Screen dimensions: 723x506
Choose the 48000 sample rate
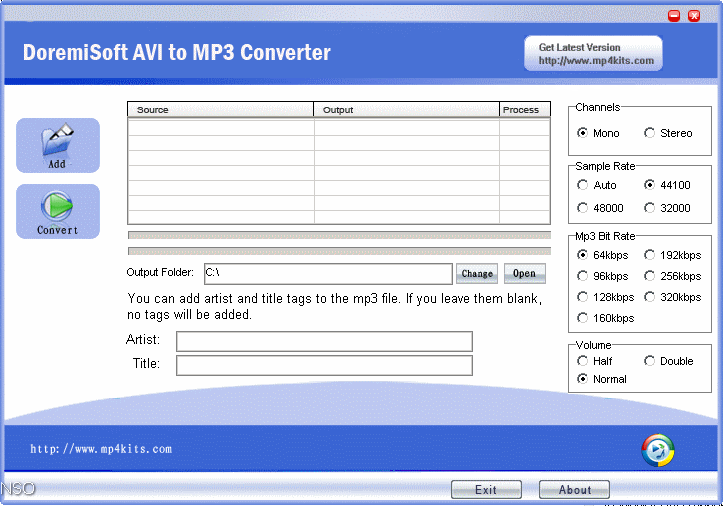click(x=583, y=208)
